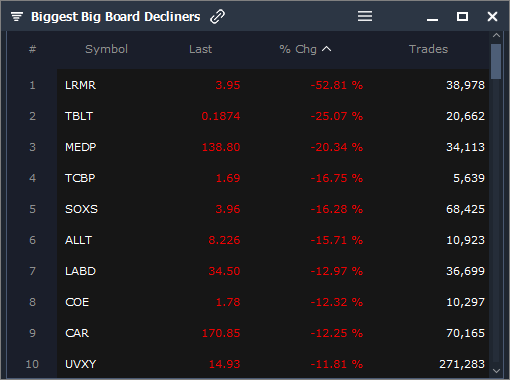This screenshot has height=380, width=510.
Task: Open the hamburger menu in title bar
Action: coord(365,16)
